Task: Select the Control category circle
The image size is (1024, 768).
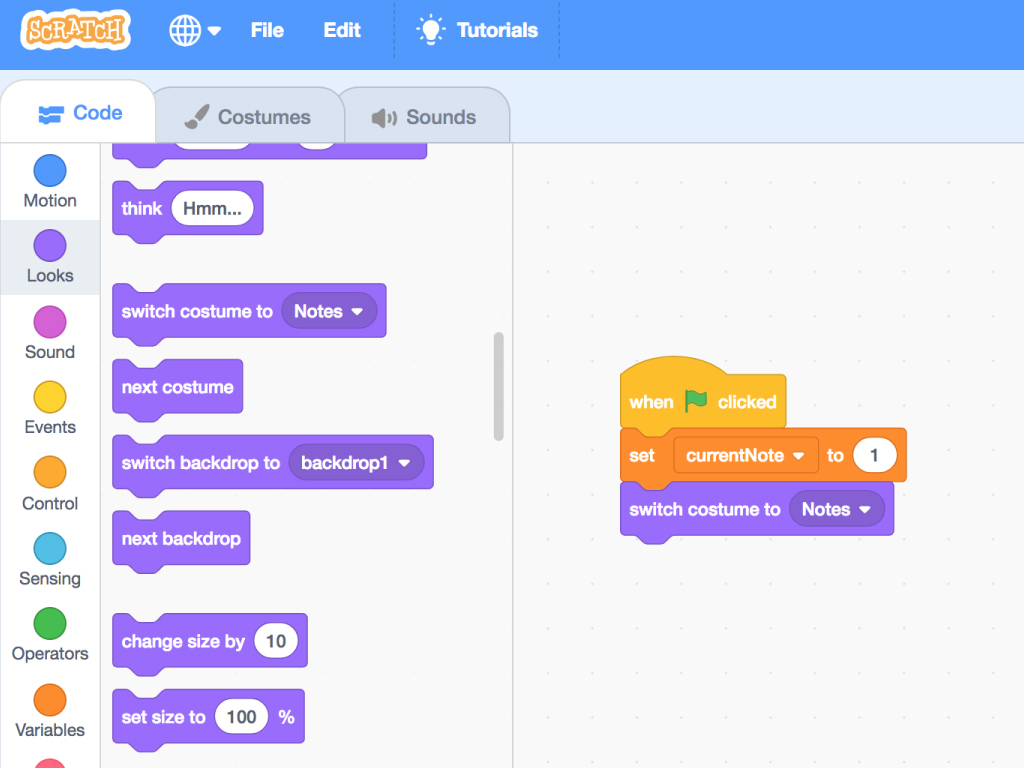Action: pyautogui.click(x=50, y=472)
